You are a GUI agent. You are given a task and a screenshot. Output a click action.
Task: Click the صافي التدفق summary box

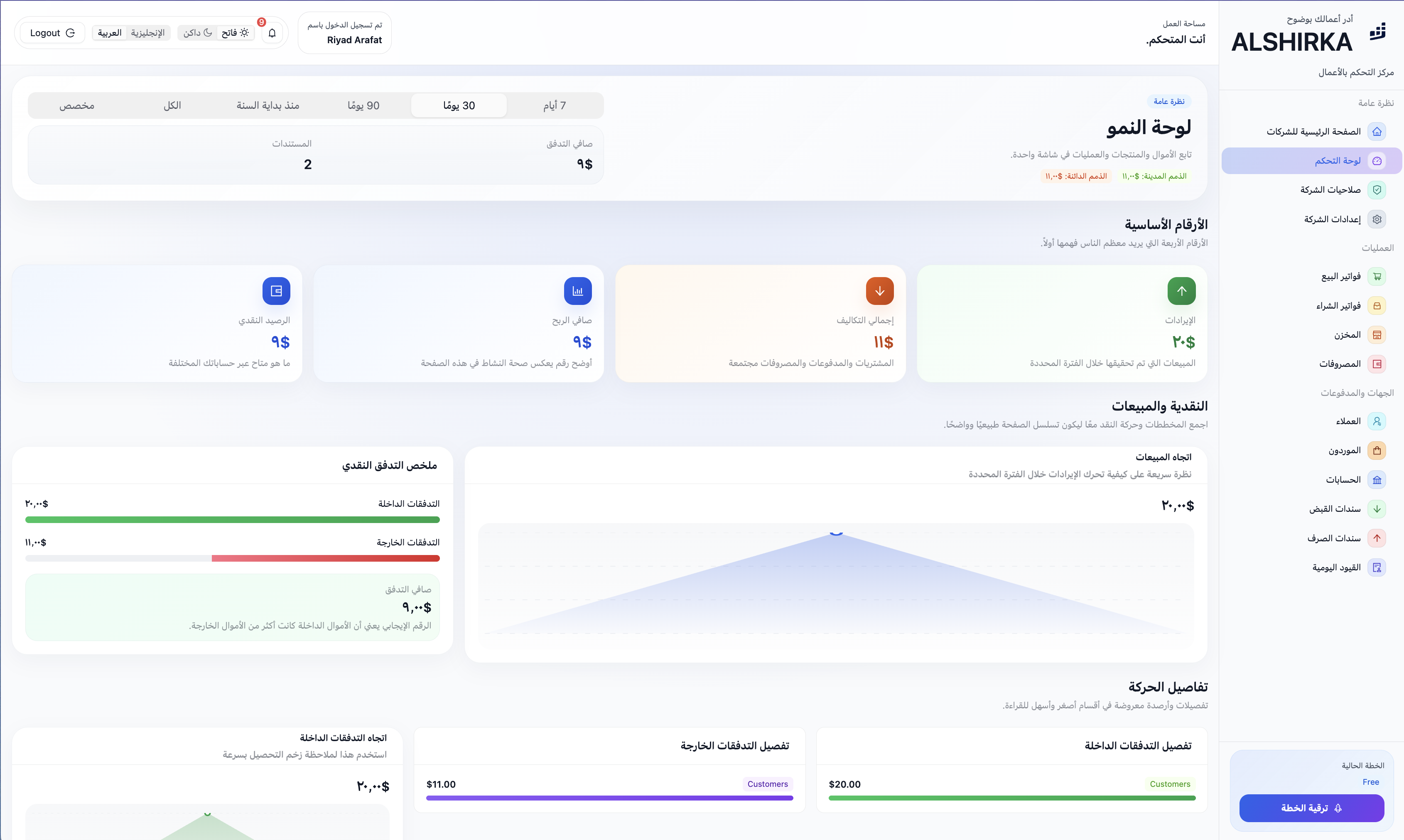[x=233, y=607]
